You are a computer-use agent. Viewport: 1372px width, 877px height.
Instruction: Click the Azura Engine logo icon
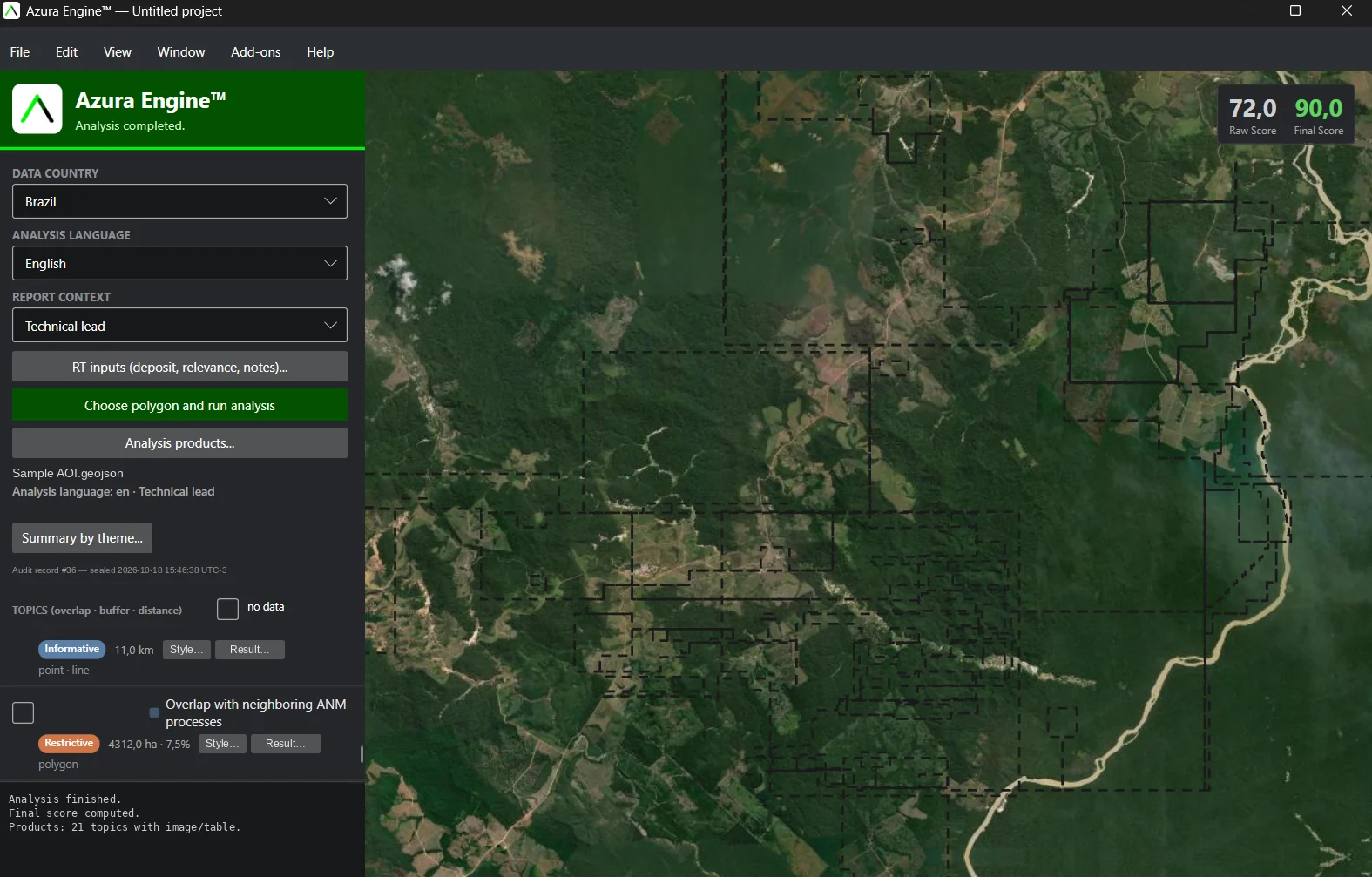tap(37, 109)
